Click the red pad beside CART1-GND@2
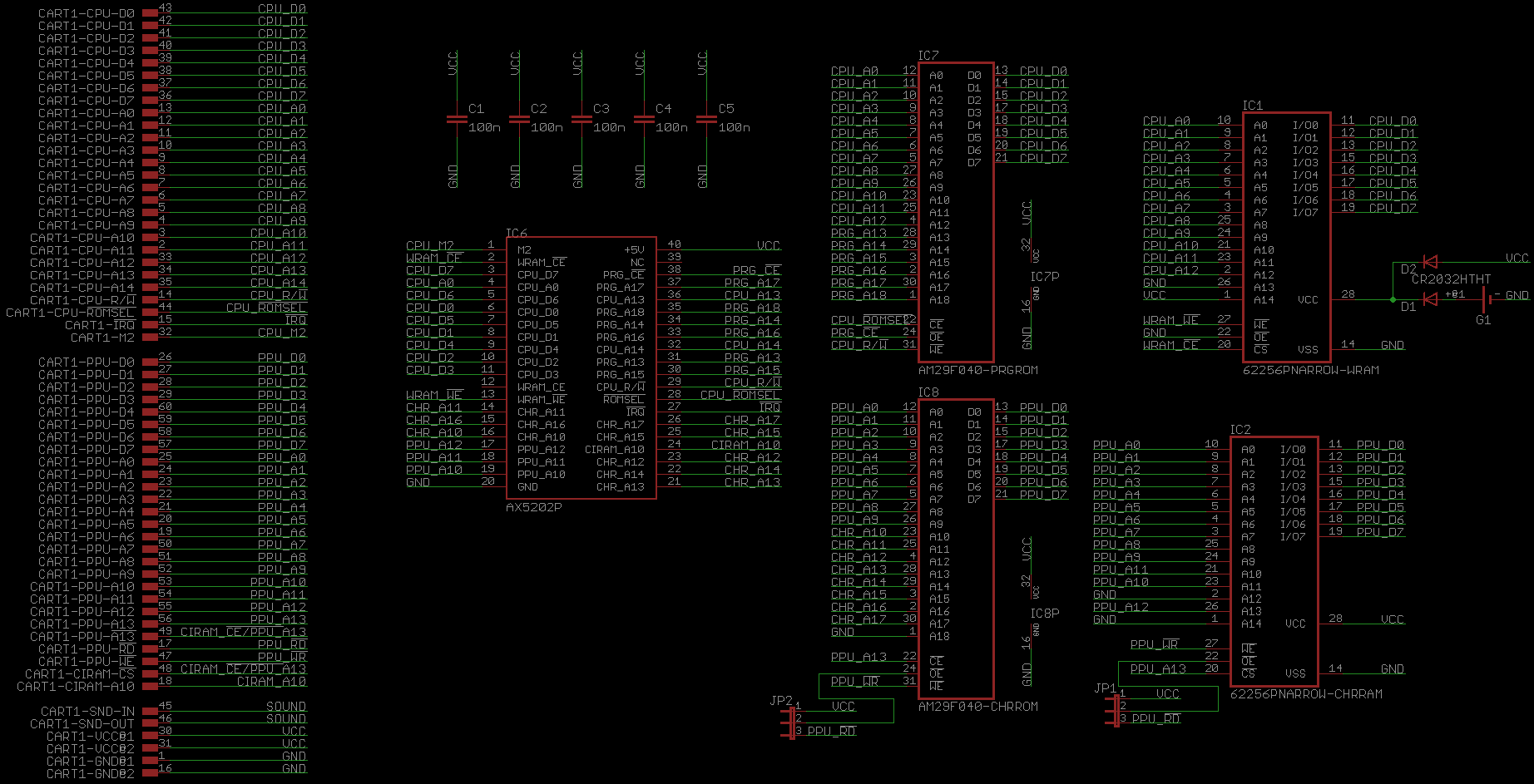Viewport: 1534px width, 784px height. click(x=150, y=773)
